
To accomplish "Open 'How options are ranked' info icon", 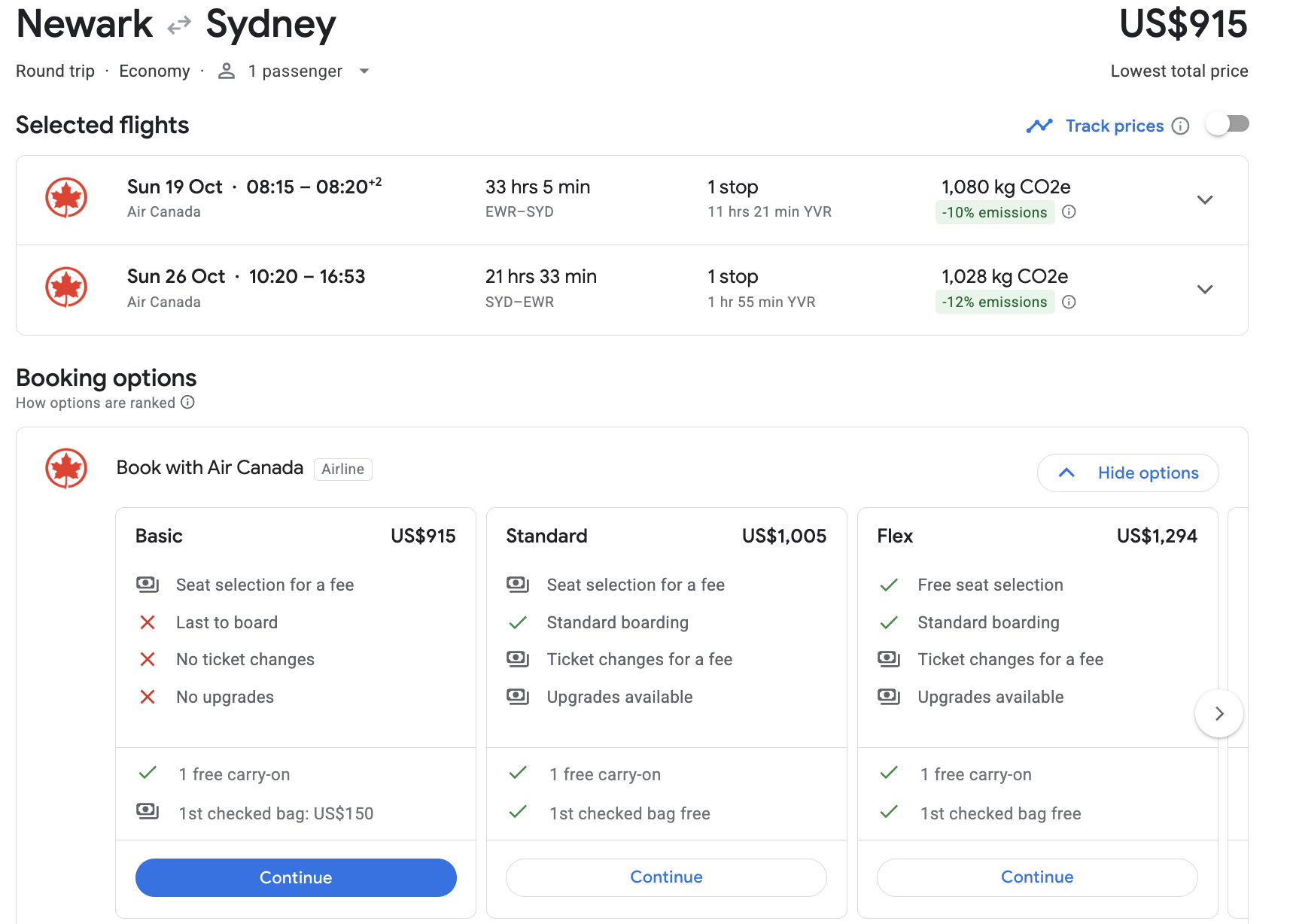I will [188, 403].
